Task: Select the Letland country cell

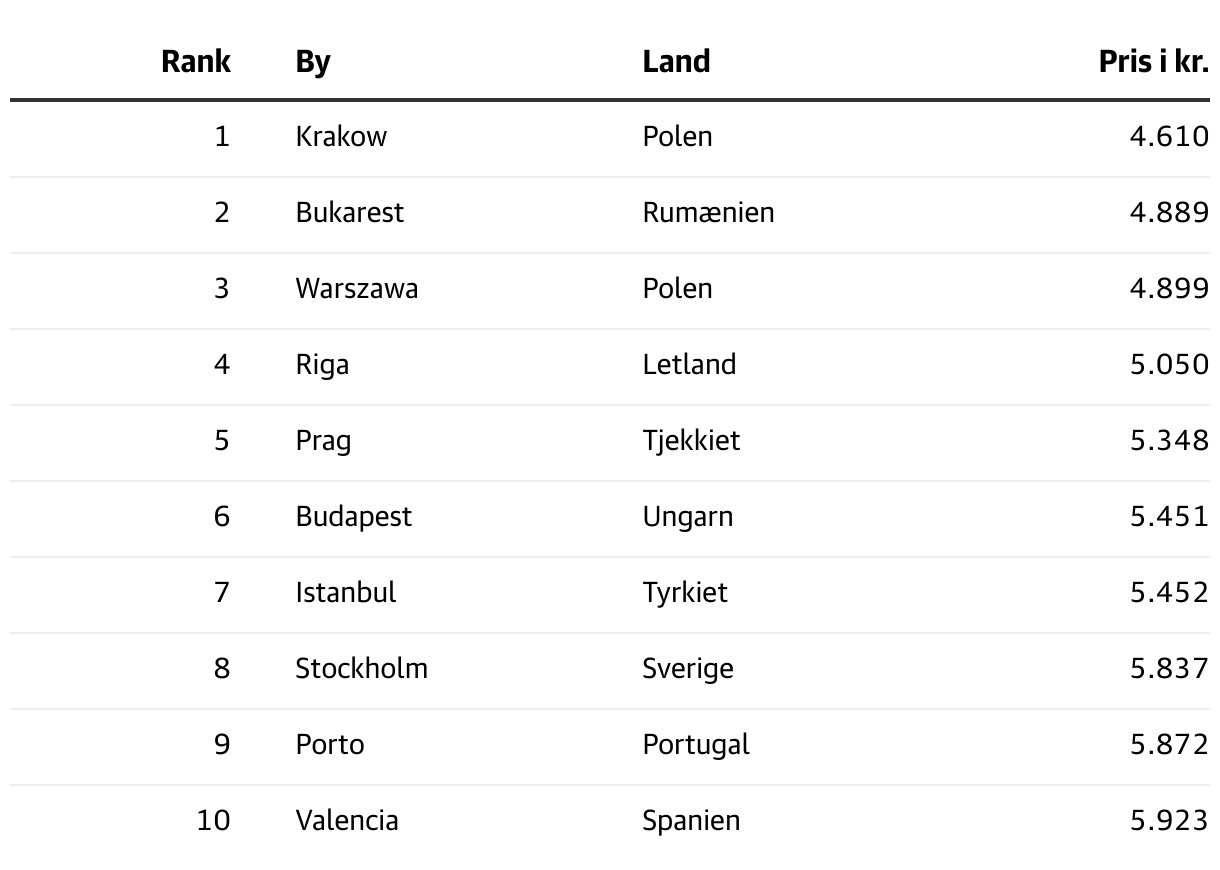Action: tap(689, 364)
